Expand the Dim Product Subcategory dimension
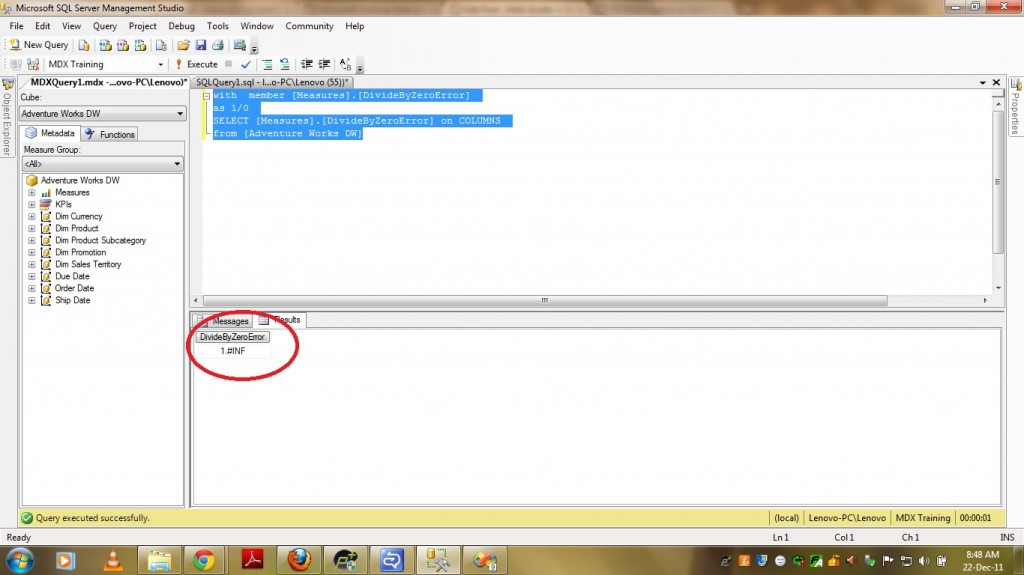The image size is (1024, 575). click(31, 240)
